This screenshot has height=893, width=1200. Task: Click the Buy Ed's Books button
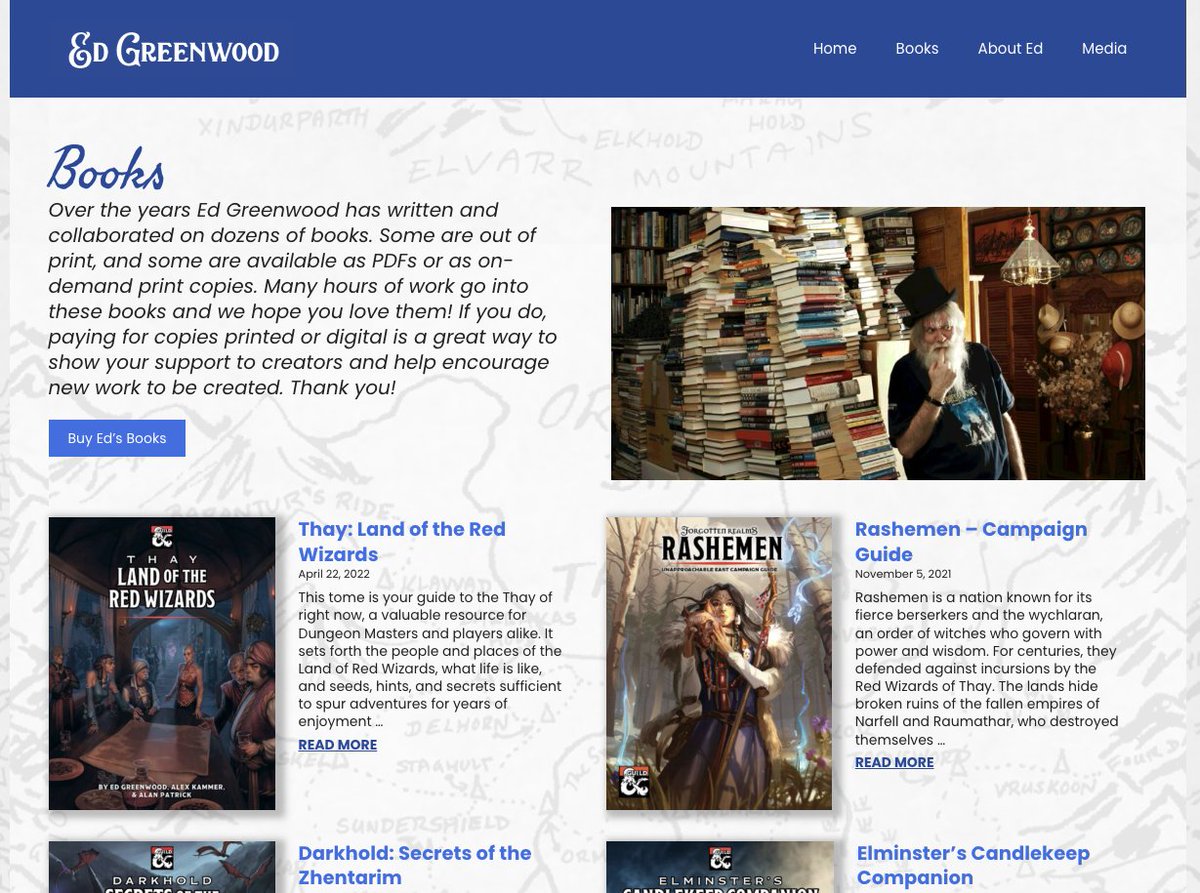pos(116,437)
